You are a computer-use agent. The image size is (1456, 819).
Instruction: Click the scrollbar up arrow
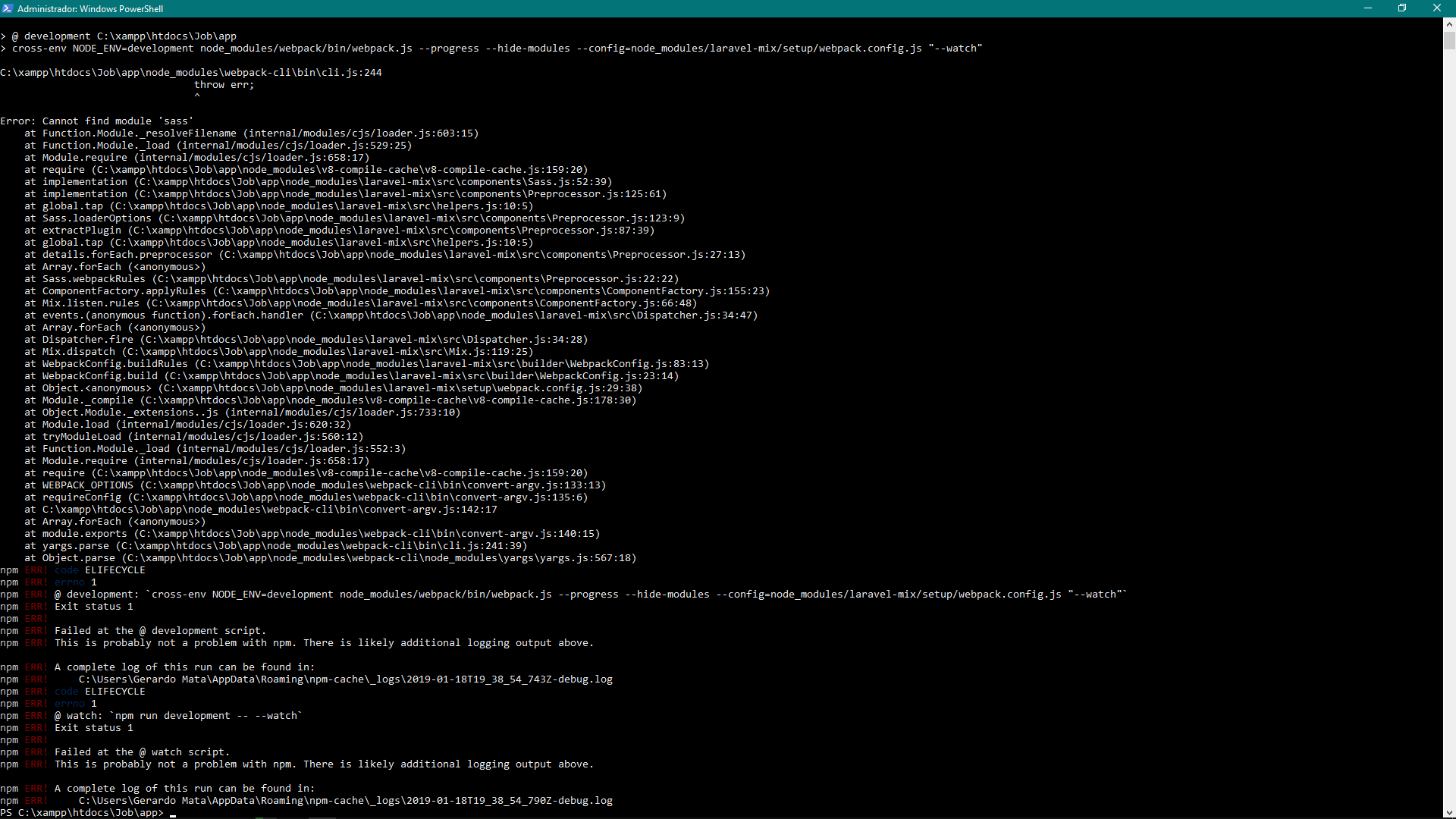pyautogui.click(x=1449, y=24)
